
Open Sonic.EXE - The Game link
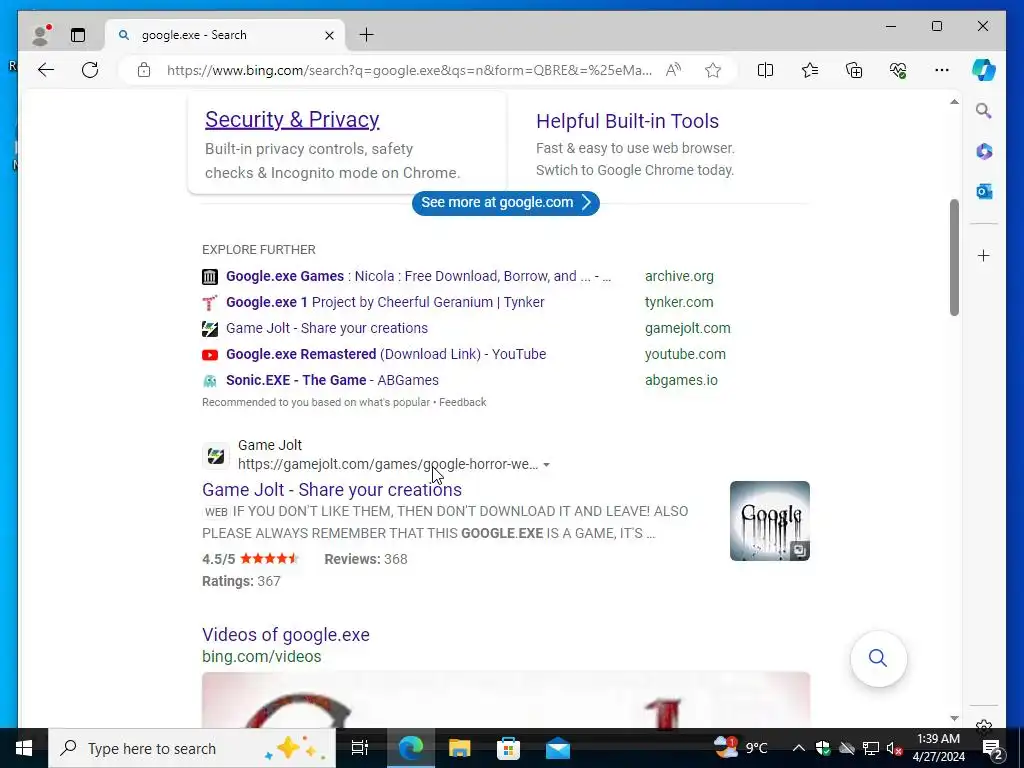pyautogui.click(x=332, y=380)
